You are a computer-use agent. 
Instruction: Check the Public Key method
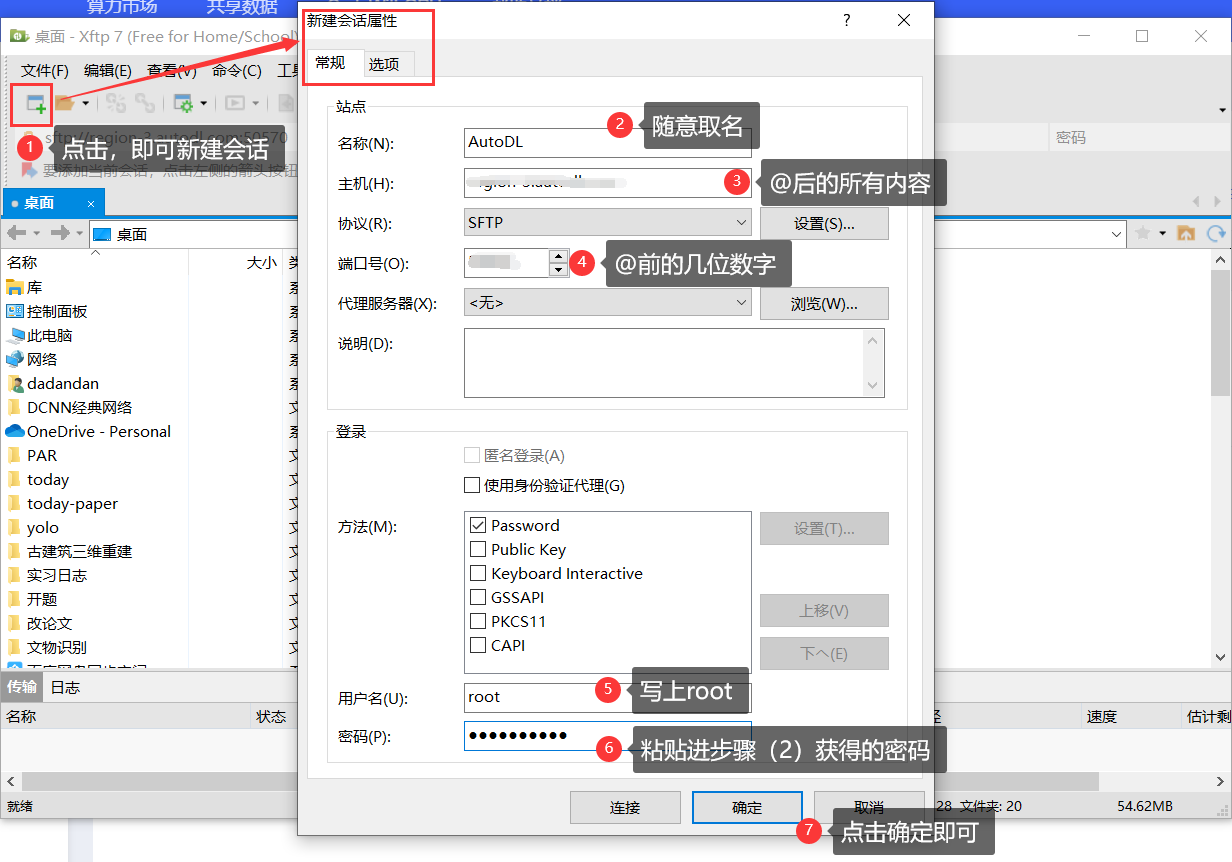[x=478, y=549]
